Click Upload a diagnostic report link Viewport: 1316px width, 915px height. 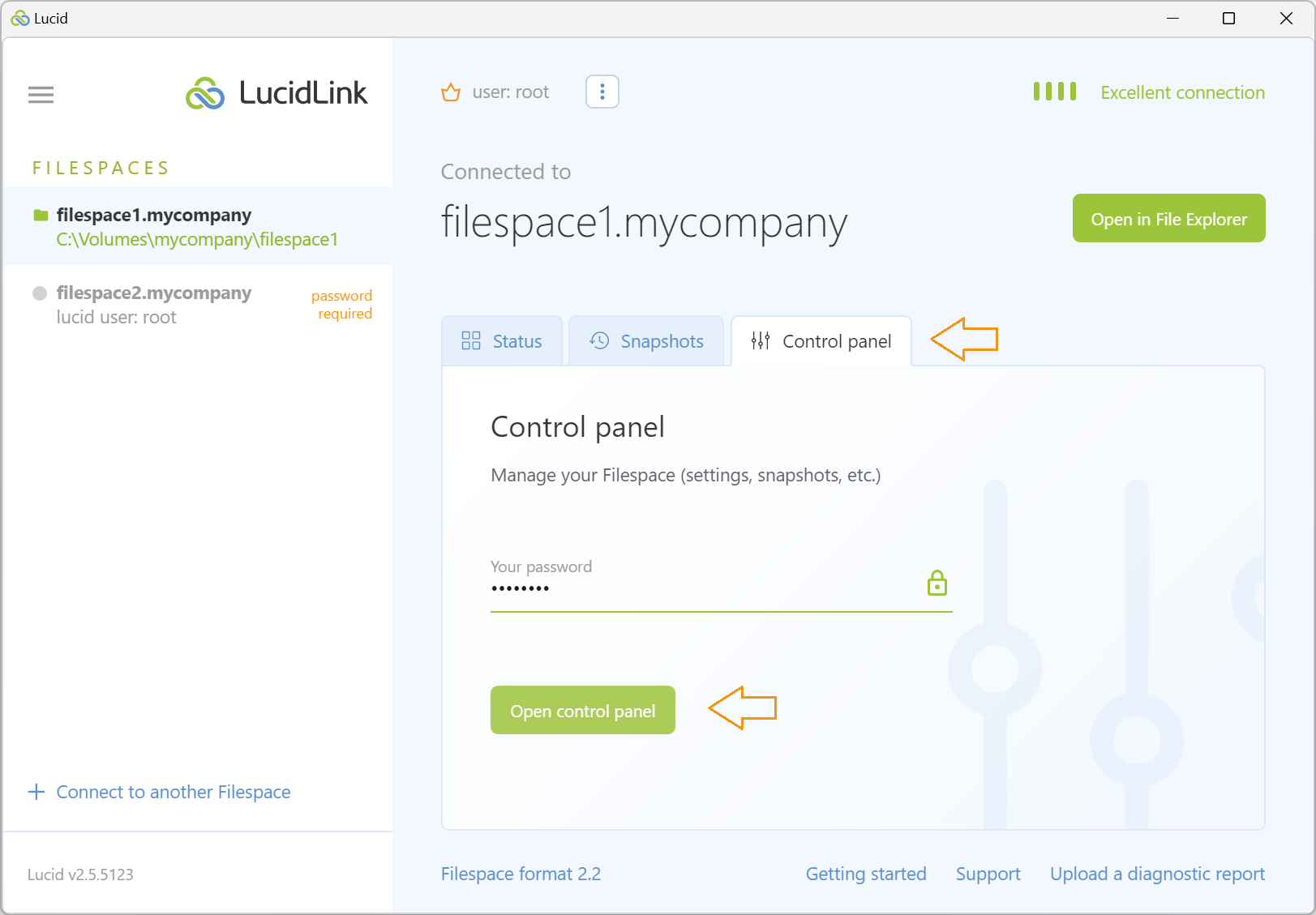point(1157,874)
